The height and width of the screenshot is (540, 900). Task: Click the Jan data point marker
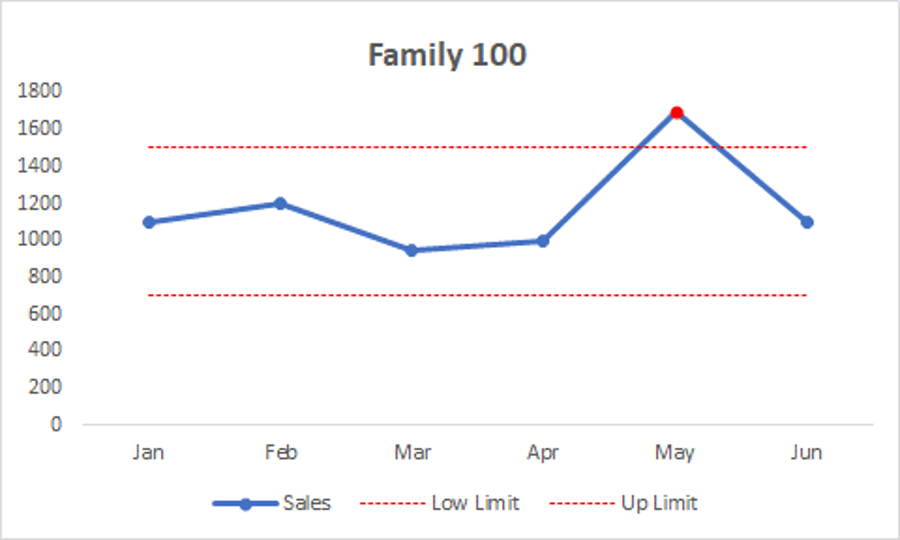(149, 222)
